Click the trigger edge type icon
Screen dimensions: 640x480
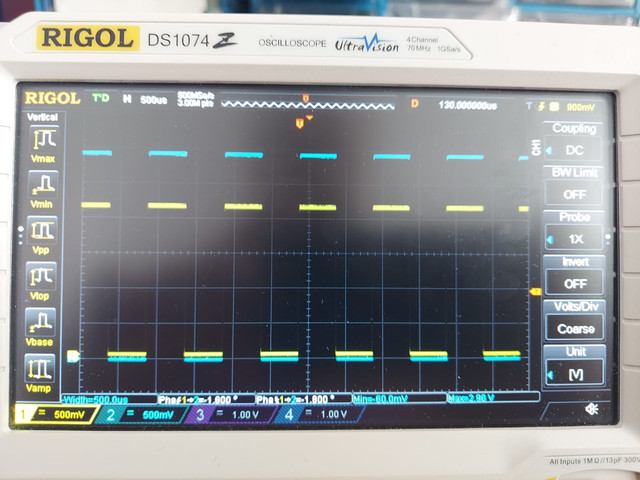pos(541,107)
